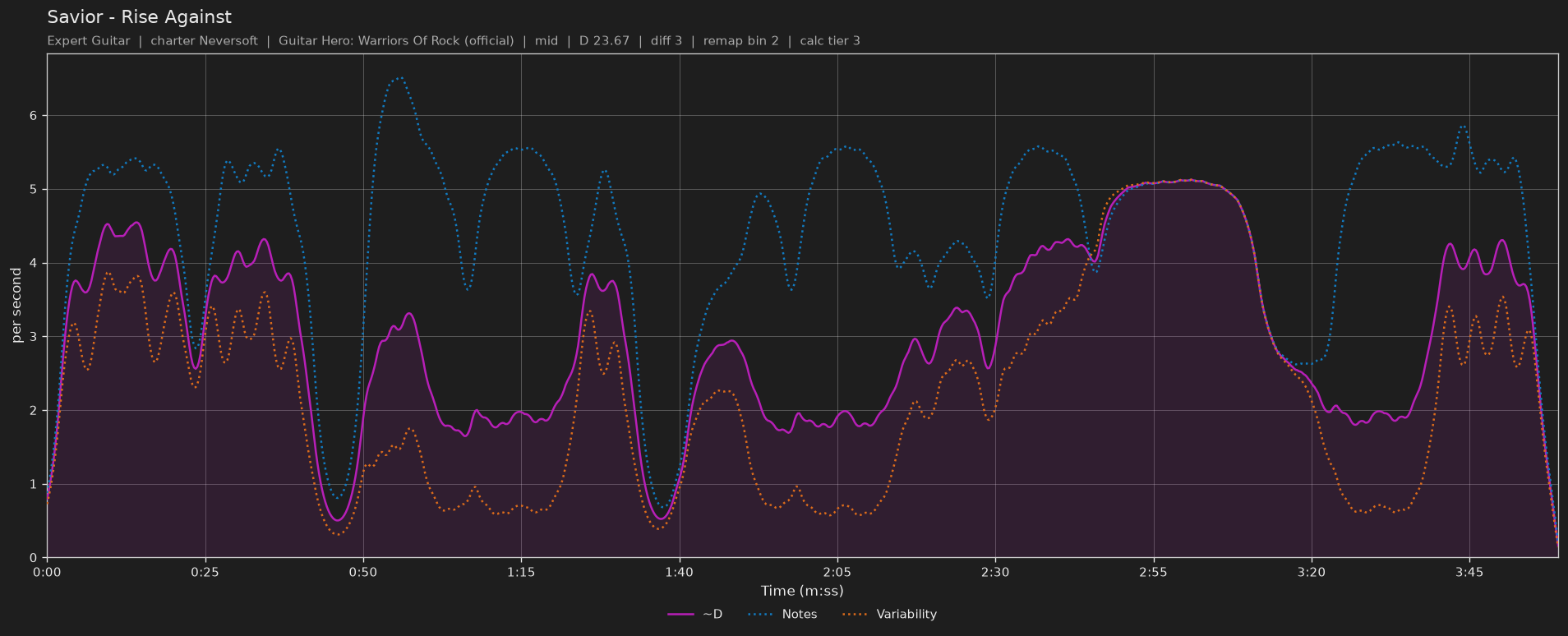Viewport: 1568px width, 636px height.
Task: Click the 'Notes' legend entry
Action: pyautogui.click(x=782, y=615)
